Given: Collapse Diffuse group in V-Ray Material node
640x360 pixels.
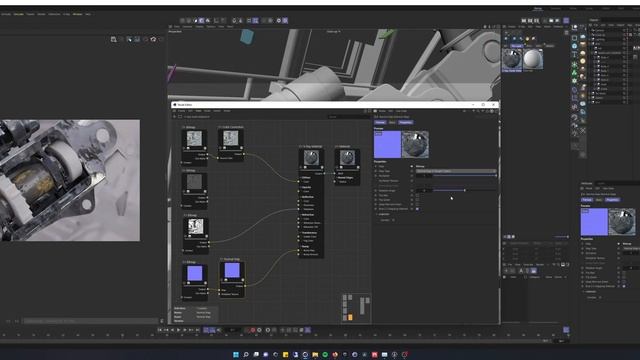Looking at the screenshot, I should point(300,178).
